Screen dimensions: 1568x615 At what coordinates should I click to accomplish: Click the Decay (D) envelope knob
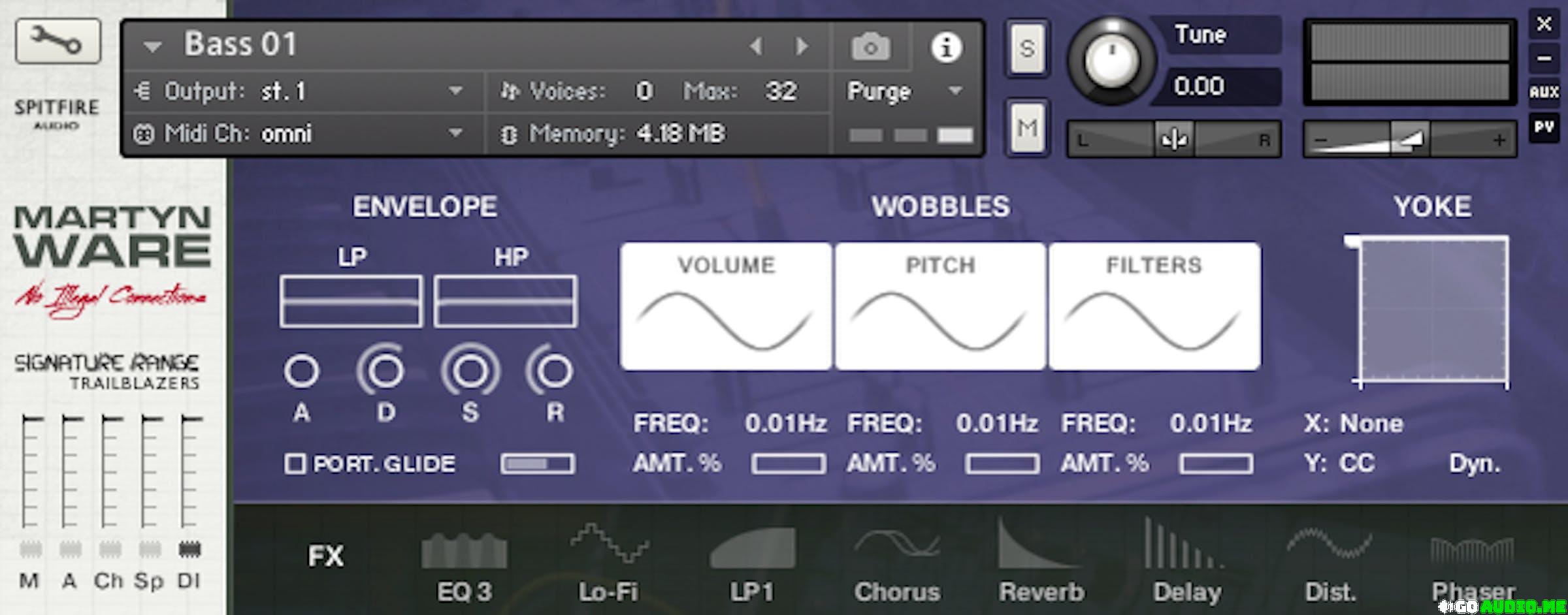385,371
